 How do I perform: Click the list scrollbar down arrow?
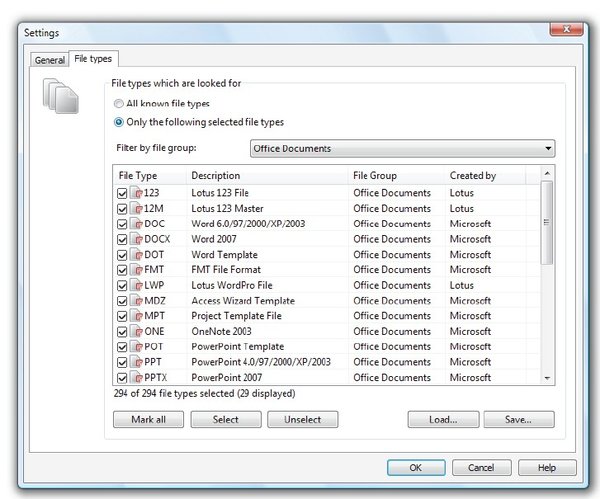547,378
